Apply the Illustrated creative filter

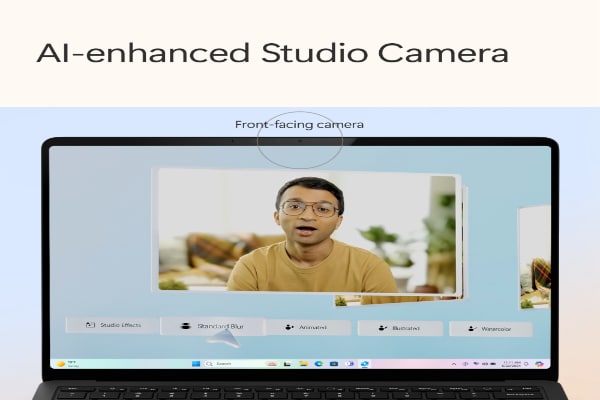tap(398, 328)
